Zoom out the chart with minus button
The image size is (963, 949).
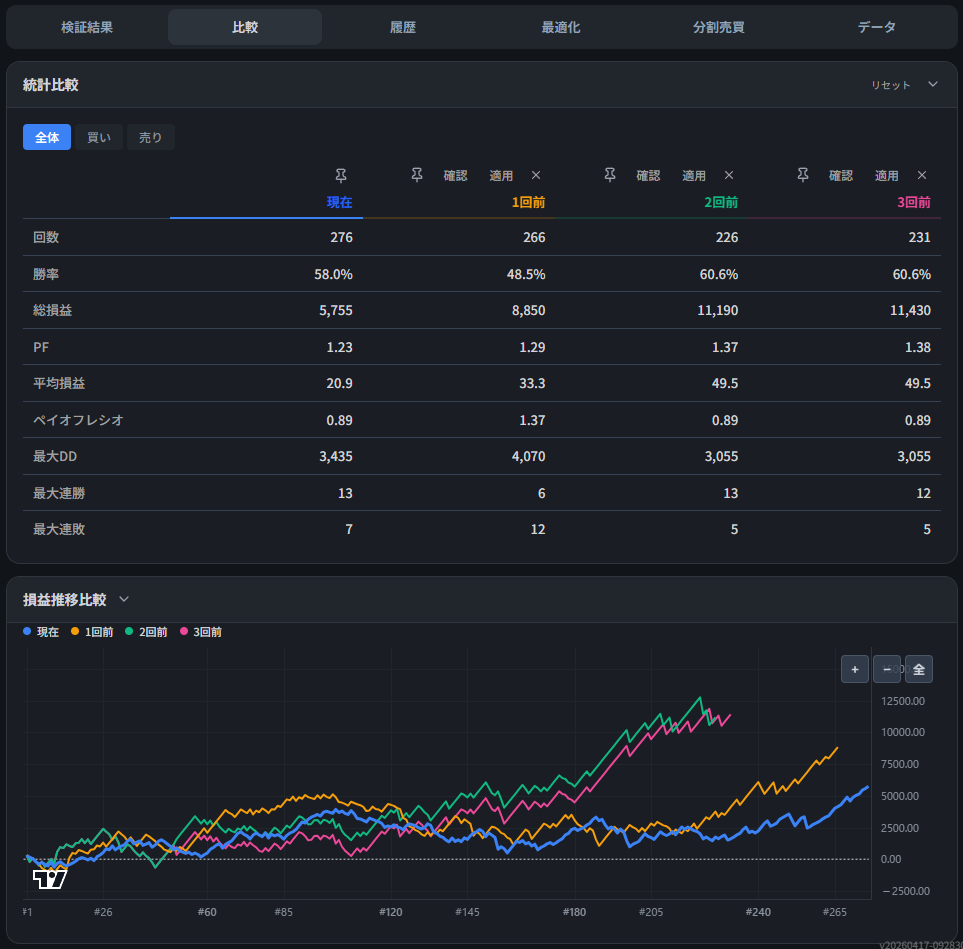(x=887, y=669)
